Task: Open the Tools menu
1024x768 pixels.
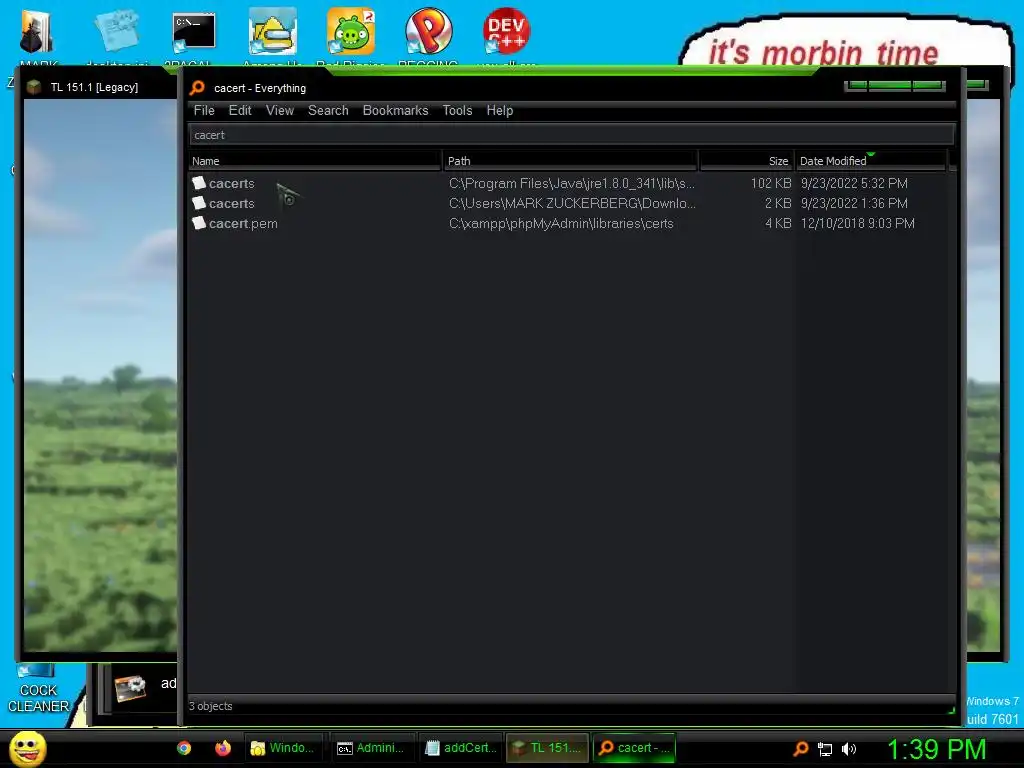Action: tap(457, 110)
